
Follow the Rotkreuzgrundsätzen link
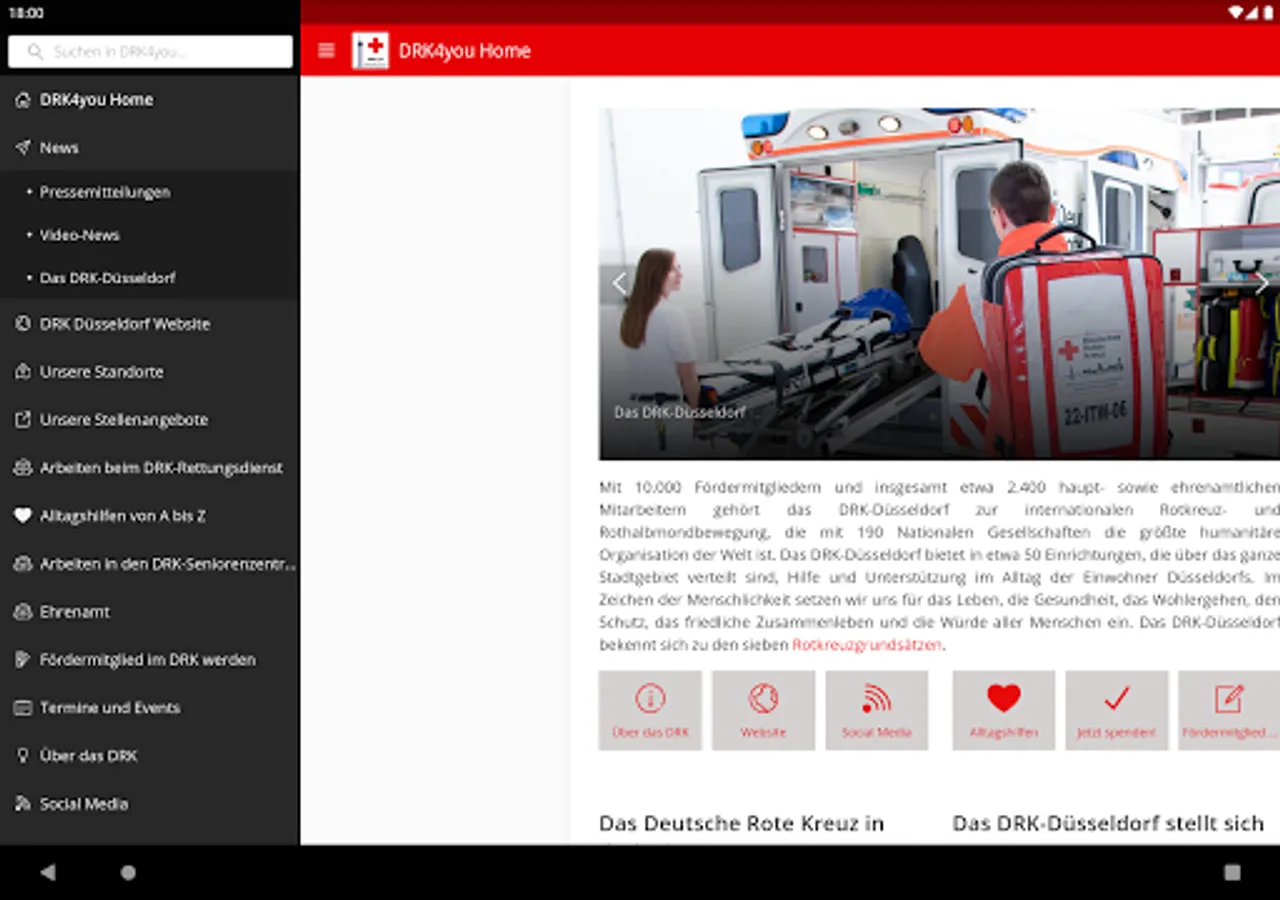(x=867, y=645)
